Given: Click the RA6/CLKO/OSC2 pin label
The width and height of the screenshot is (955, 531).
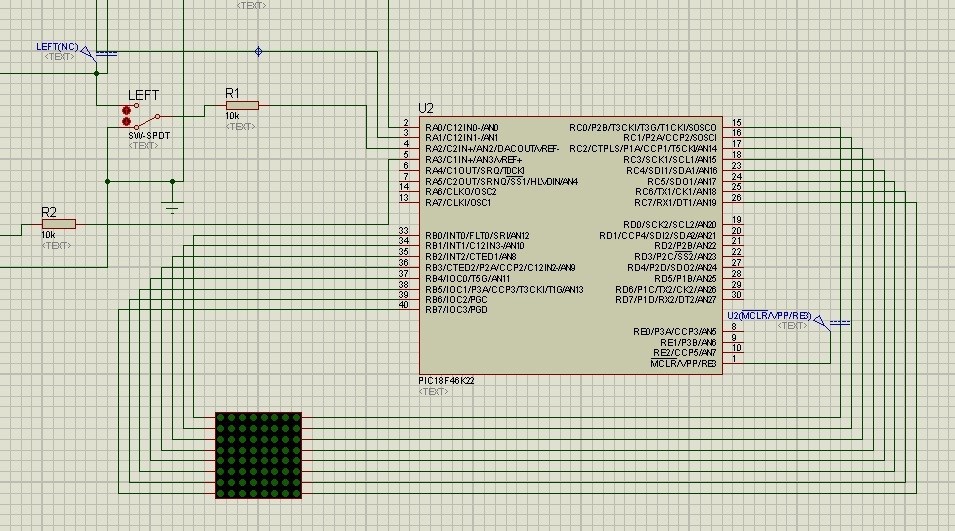Looking at the screenshot, I should coord(461,191).
